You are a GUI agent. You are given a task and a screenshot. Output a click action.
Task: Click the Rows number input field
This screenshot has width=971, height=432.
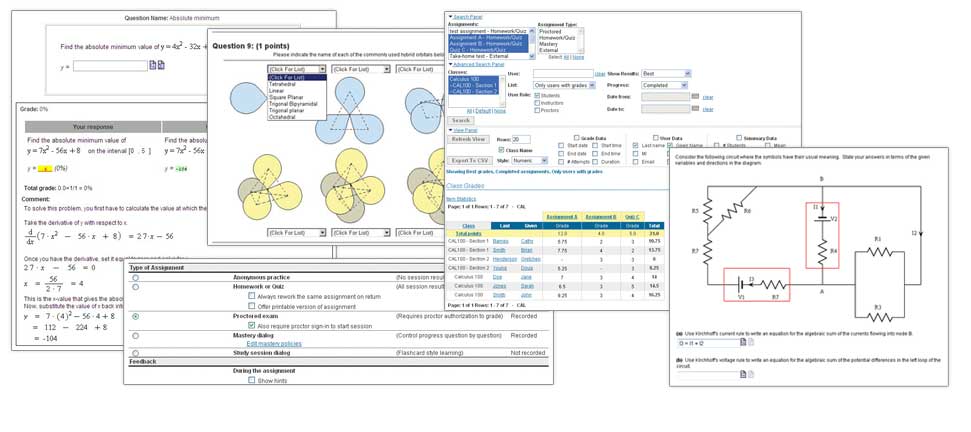pyautogui.click(x=521, y=139)
